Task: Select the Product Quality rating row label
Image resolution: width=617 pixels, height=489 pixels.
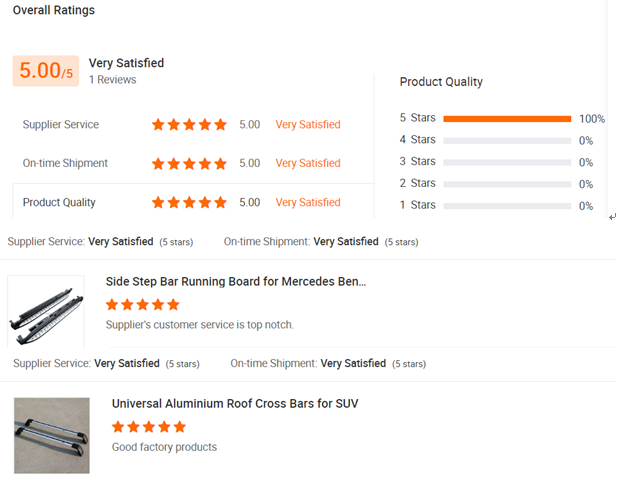Action: click(59, 202)
